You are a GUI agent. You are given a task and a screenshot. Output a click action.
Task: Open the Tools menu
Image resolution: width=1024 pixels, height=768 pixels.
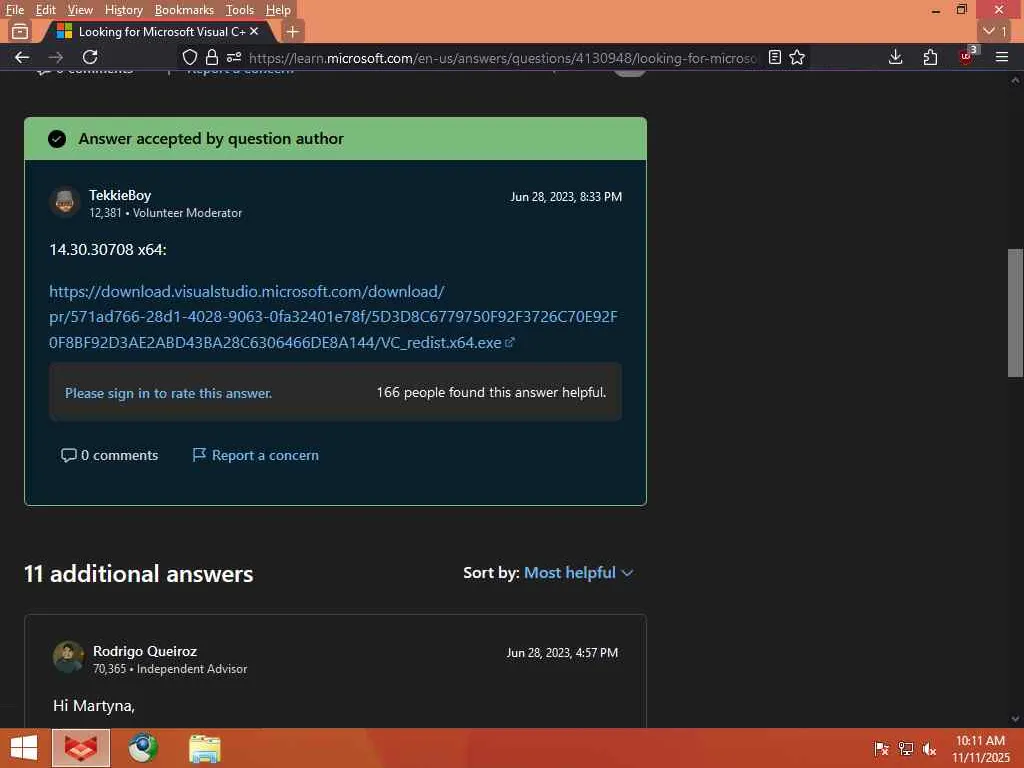click(240, 10)
